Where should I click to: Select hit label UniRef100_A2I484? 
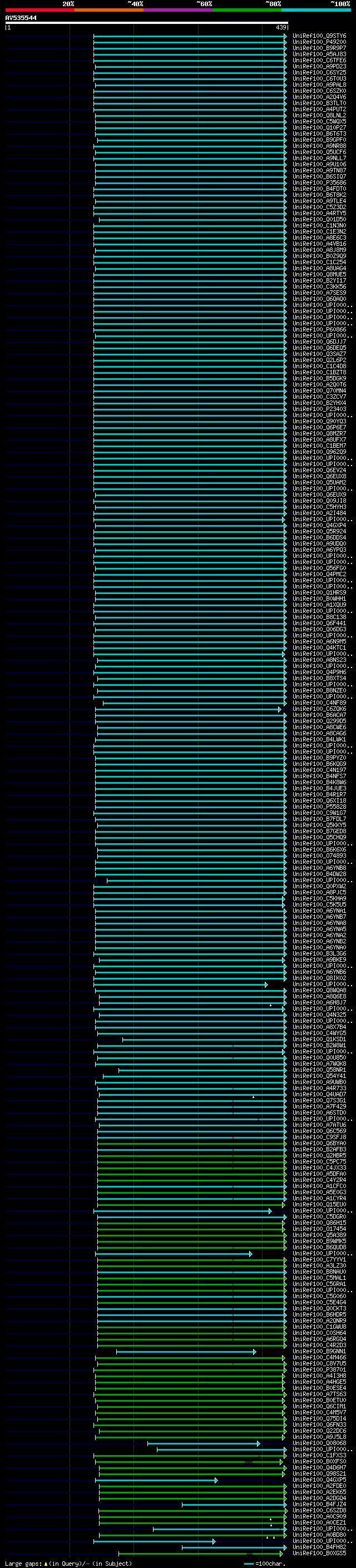[x=319, y=513]
